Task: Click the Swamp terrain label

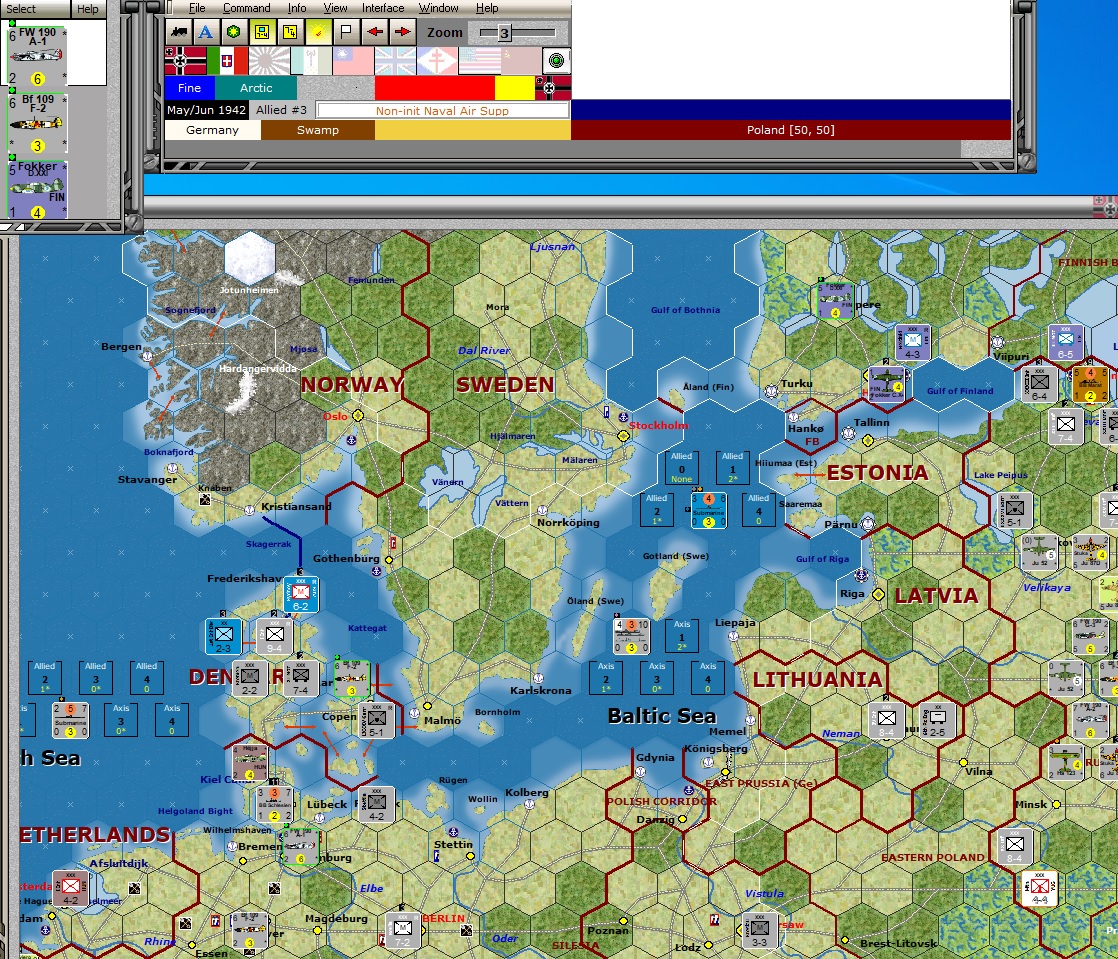Action: [x=318, y=130]
